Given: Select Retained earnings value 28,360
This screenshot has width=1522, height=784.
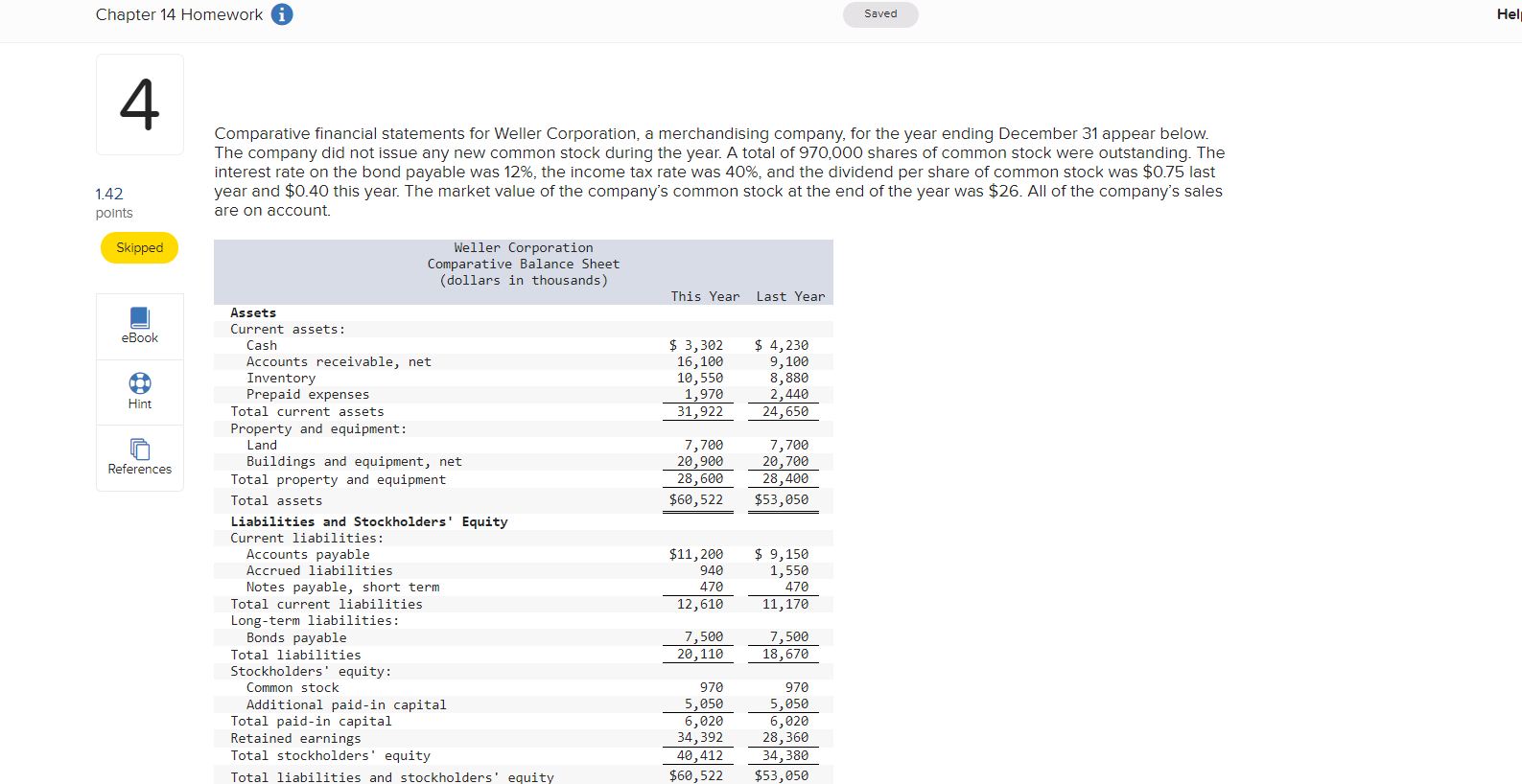Looking at the screenshot, I should (x=785, y=737).
